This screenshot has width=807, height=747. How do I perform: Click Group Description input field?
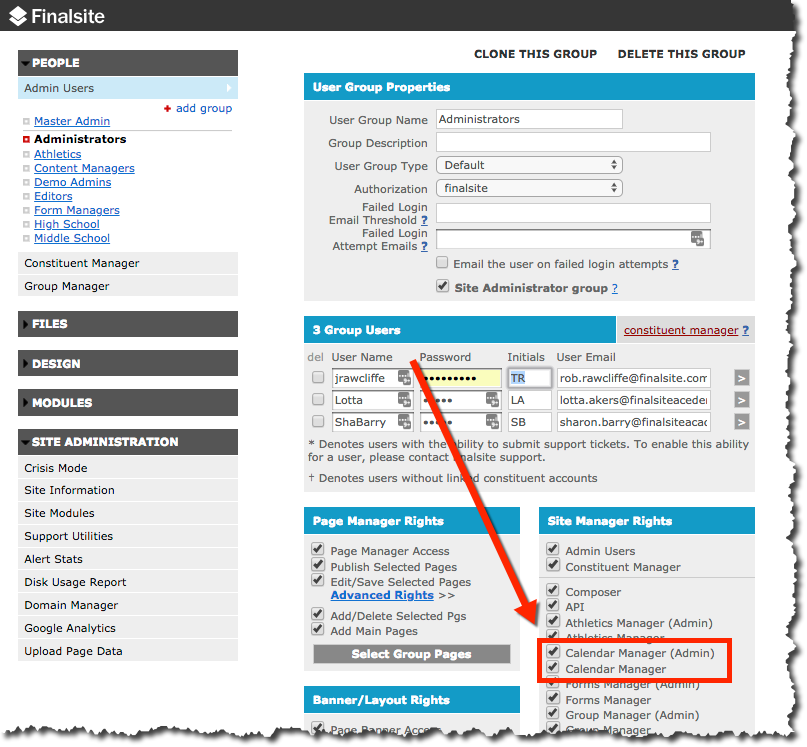click(x=573, y=142)
